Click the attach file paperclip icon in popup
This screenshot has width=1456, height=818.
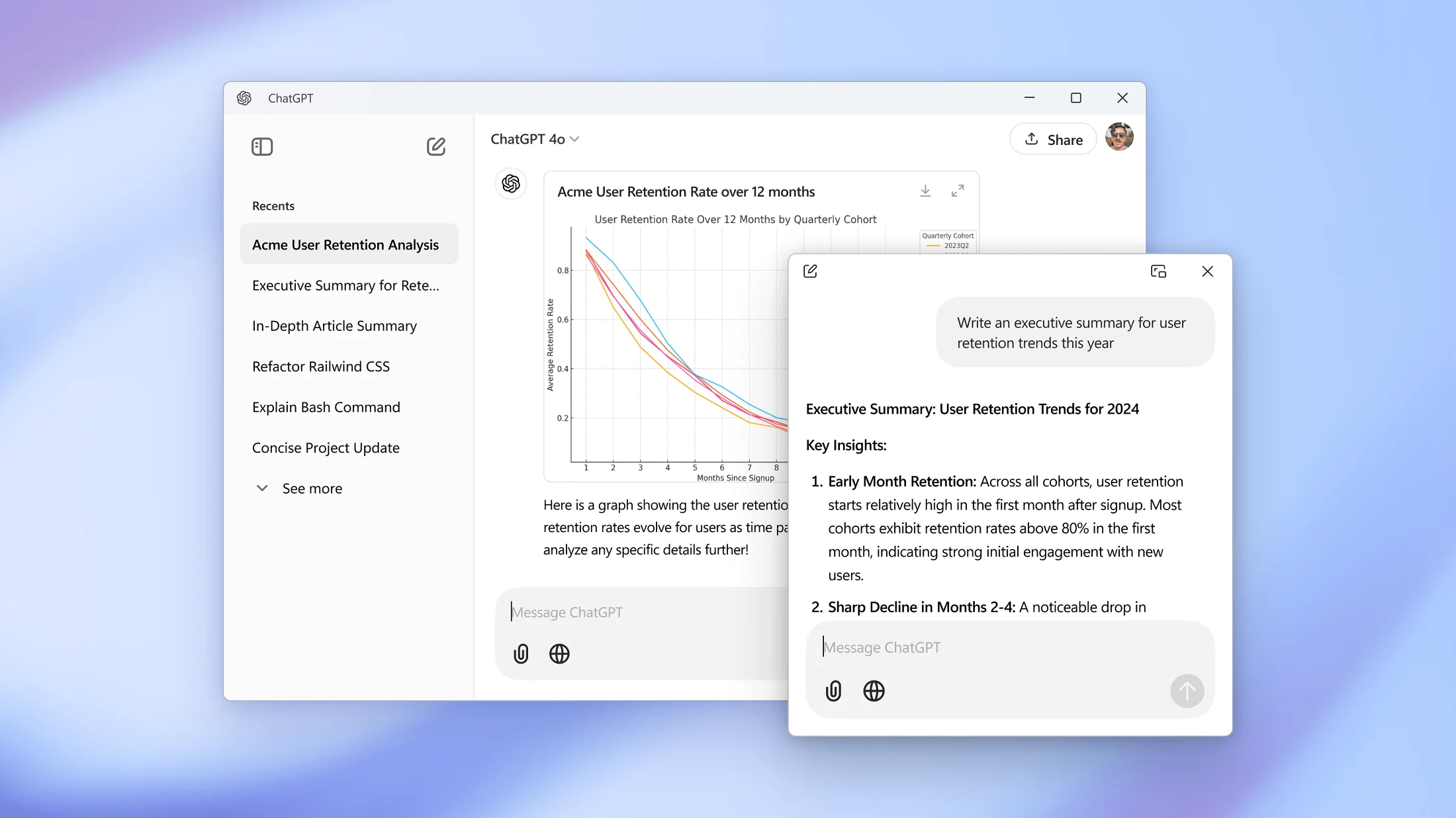(x=833, y=691)
